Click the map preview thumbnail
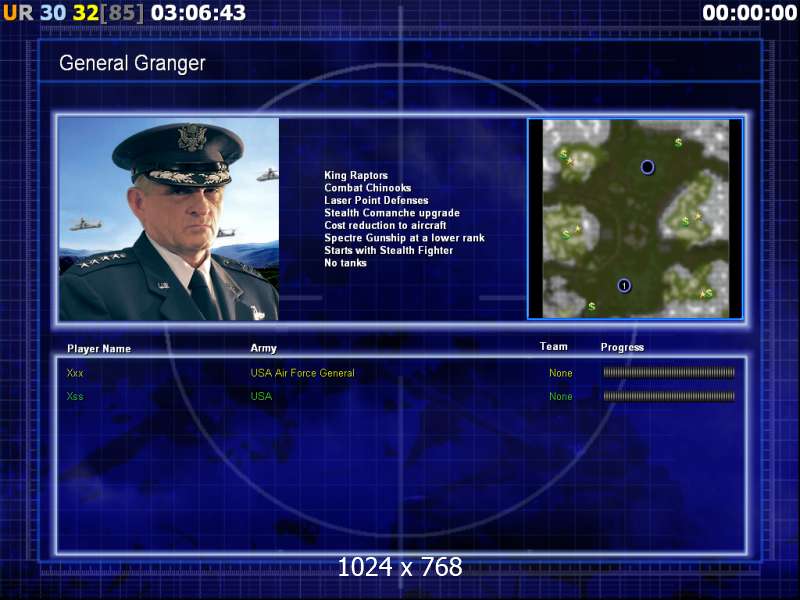This screenshot has width=800, height=600. 635,219
